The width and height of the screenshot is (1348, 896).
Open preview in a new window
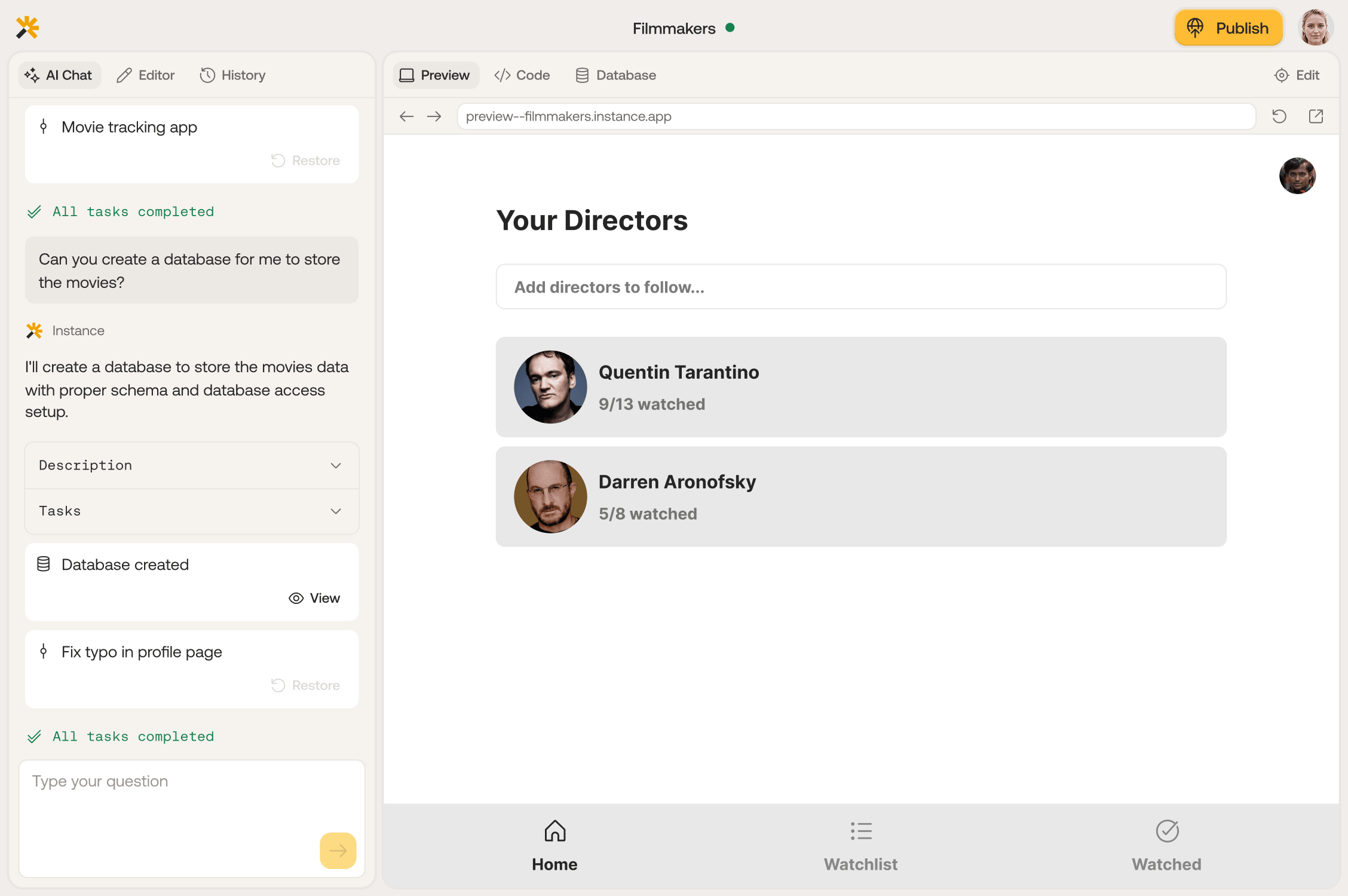[1316, 116]
